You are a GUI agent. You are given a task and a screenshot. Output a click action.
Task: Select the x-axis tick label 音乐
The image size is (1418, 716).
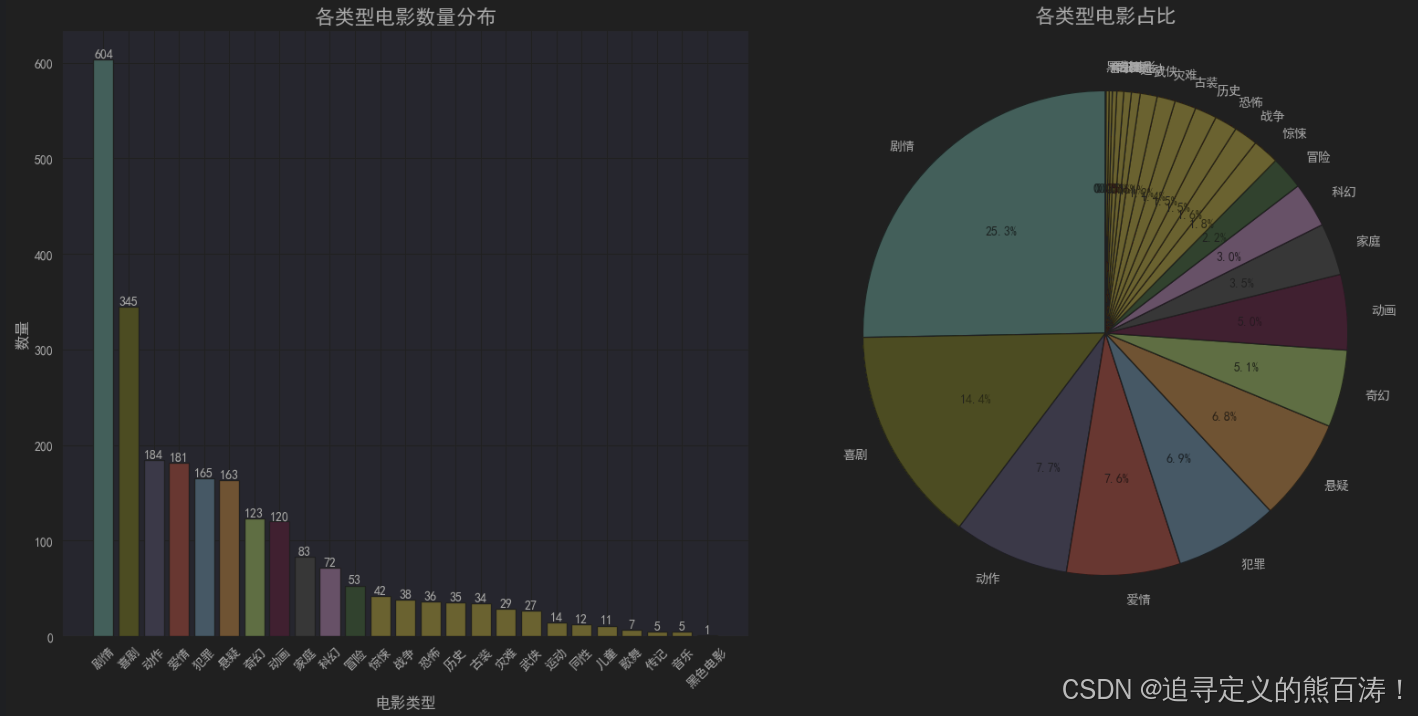(x=681, y=661)
